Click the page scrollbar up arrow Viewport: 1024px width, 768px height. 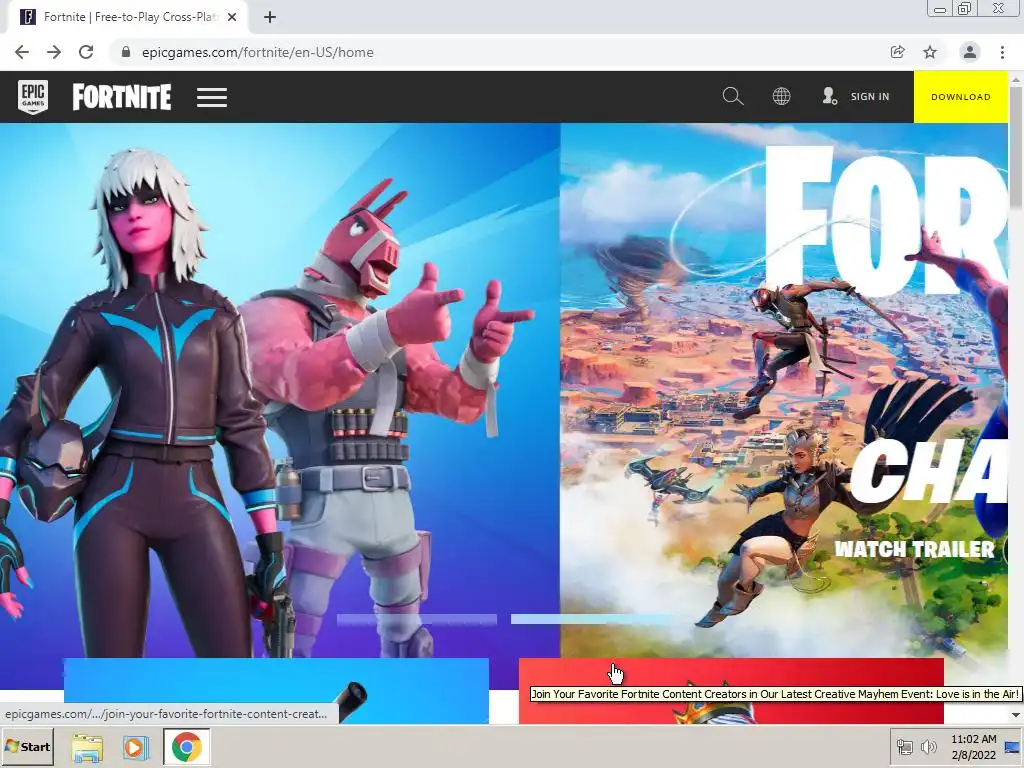(x=1016, y=78)
